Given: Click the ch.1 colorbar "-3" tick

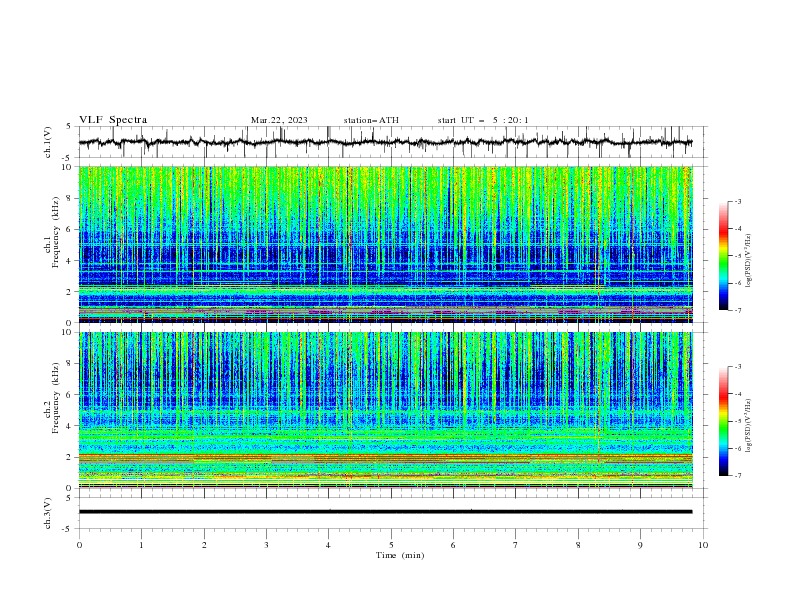Looking at the screenshot, I should tap(738, 201).
